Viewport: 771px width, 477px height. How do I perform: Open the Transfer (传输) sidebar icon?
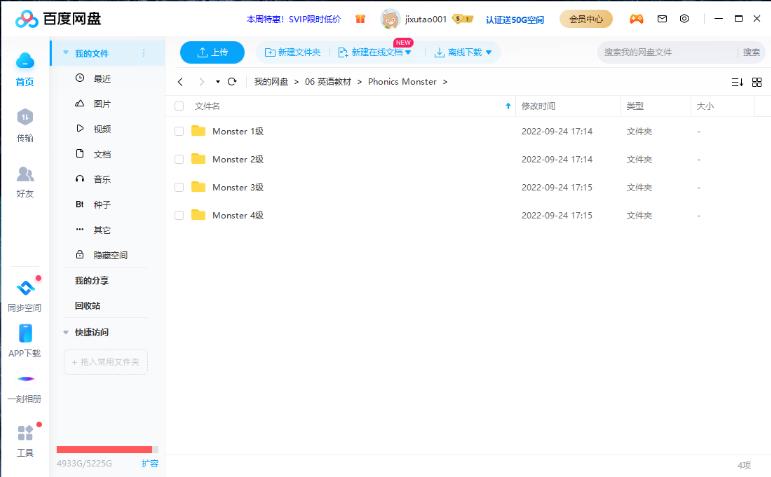(25, 117)
